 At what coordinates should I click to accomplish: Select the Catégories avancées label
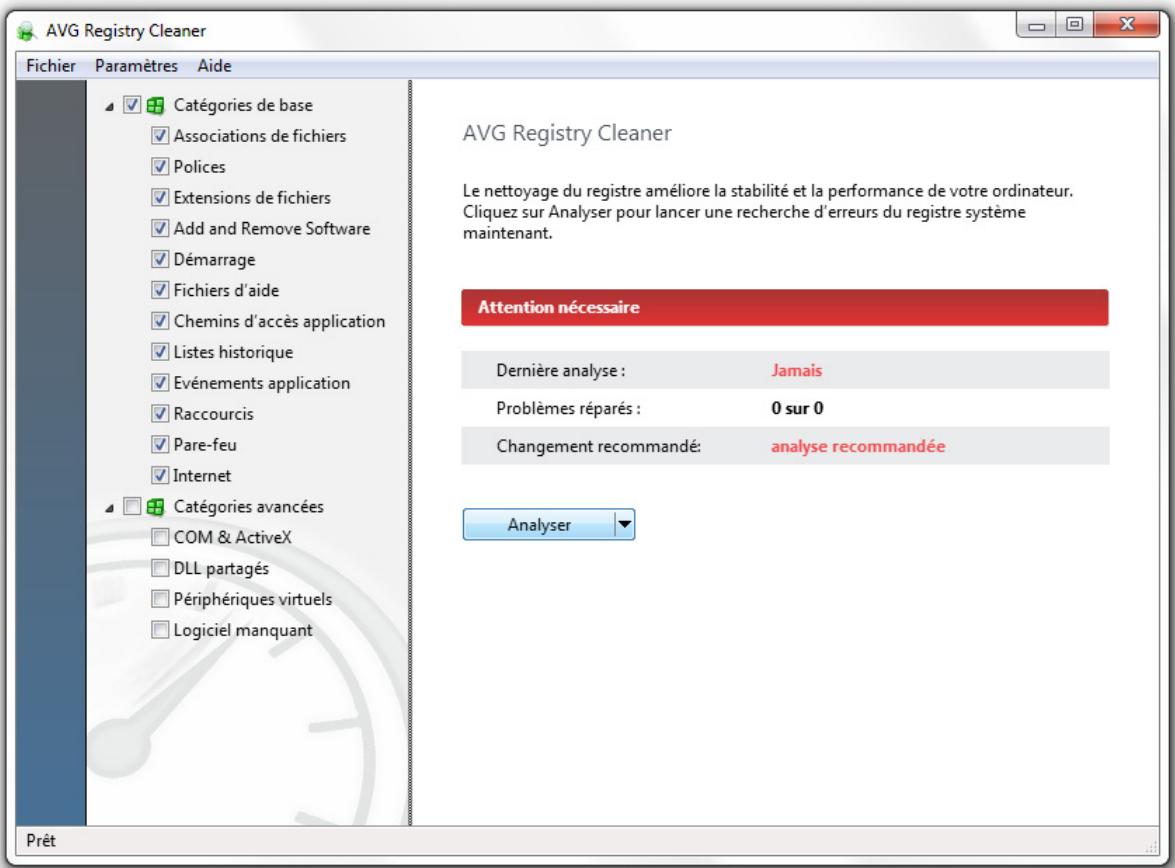(249, 507)
